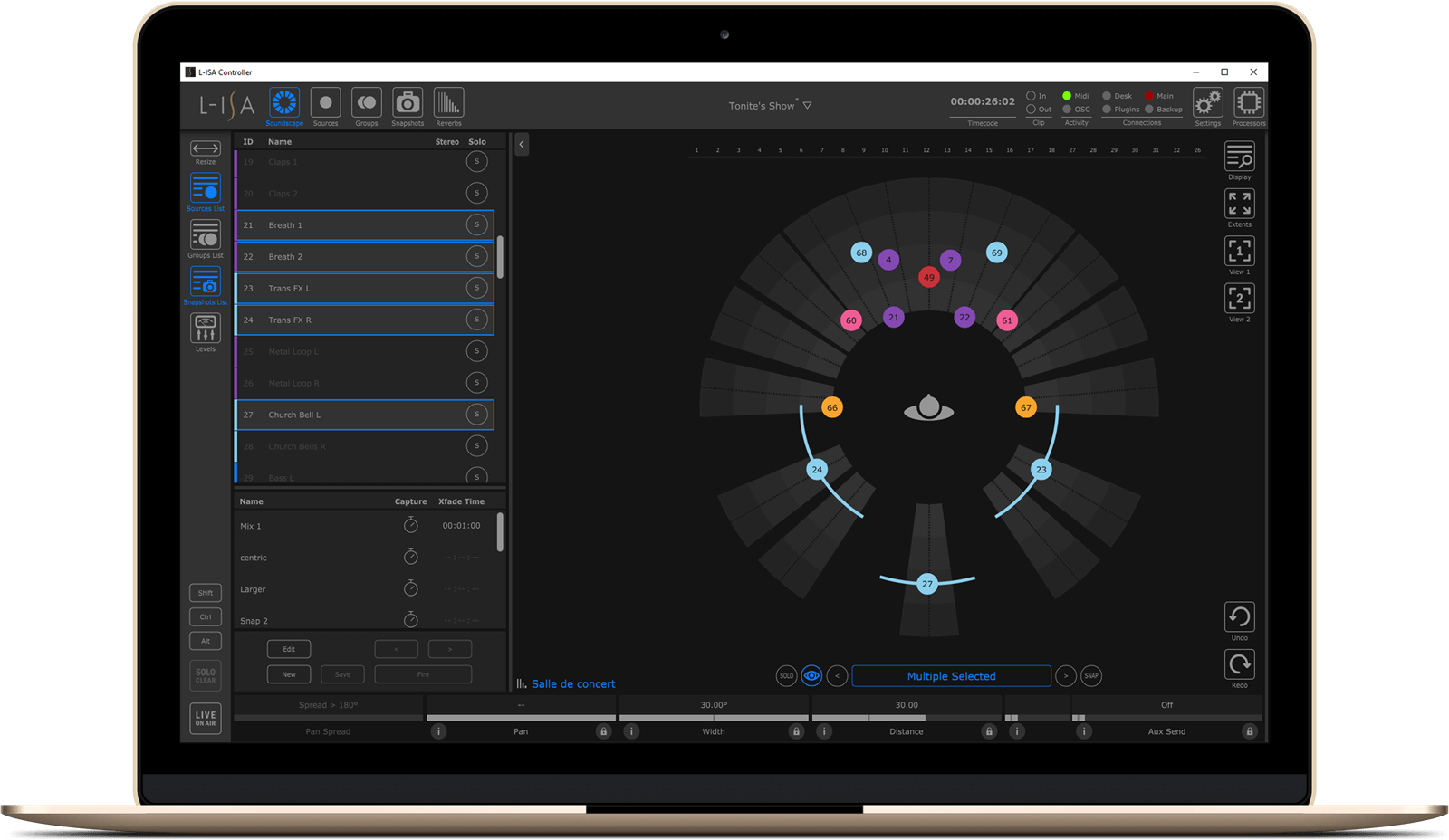
Task: Select Church Bell L source row
Action: pyautogui.click(x=362, y=415)
